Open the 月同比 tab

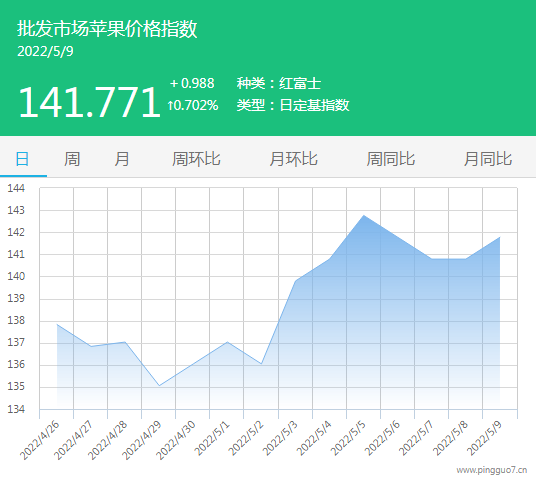(x=488, y=159)
